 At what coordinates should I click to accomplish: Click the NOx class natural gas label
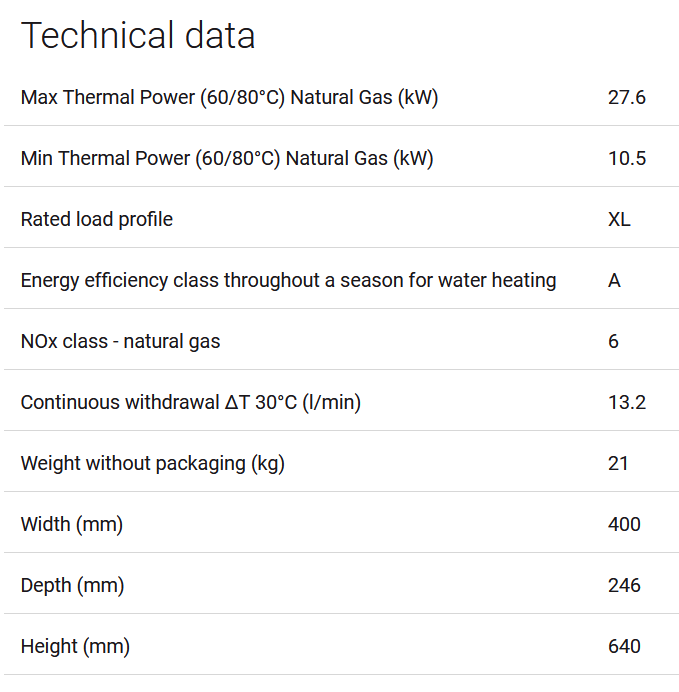pos(120,342)
